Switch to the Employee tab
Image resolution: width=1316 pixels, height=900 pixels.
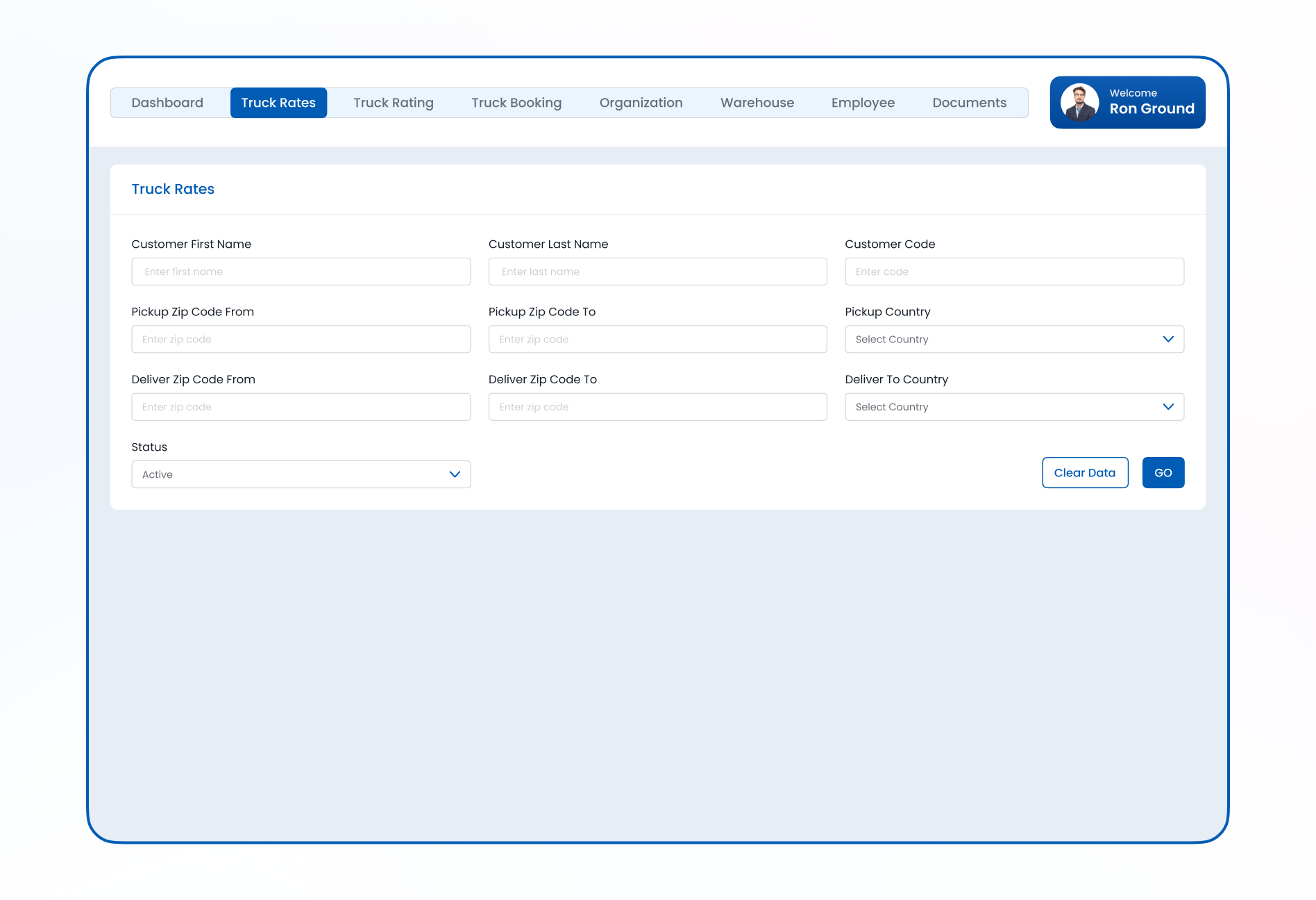(x=863, y=103)
